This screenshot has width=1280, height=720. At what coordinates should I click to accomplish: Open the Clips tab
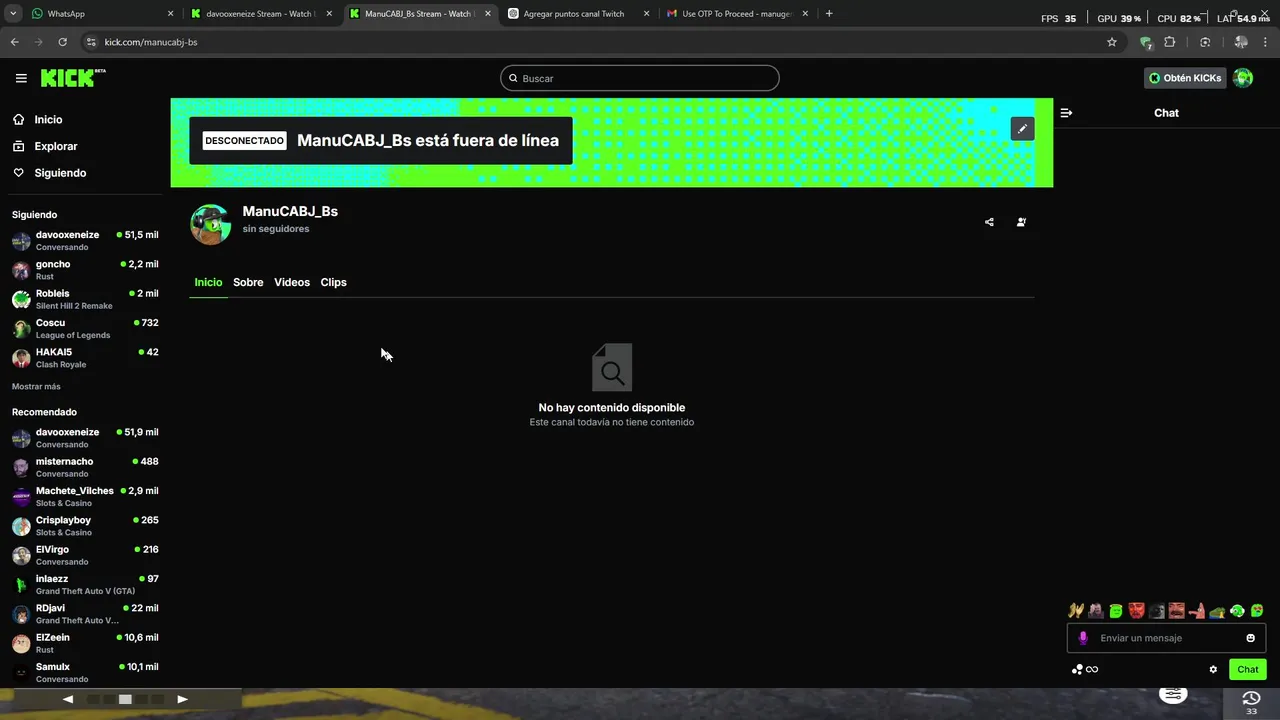(333, 282)
